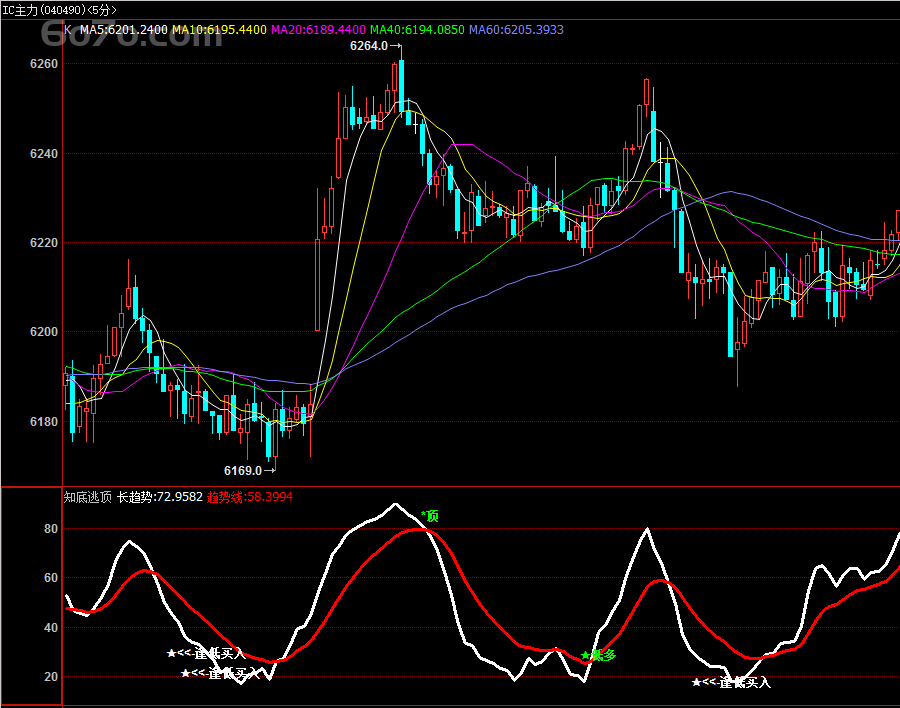
Task: Click the lower-left ★<<-逢低买入 buy marker
Action: 220,673
